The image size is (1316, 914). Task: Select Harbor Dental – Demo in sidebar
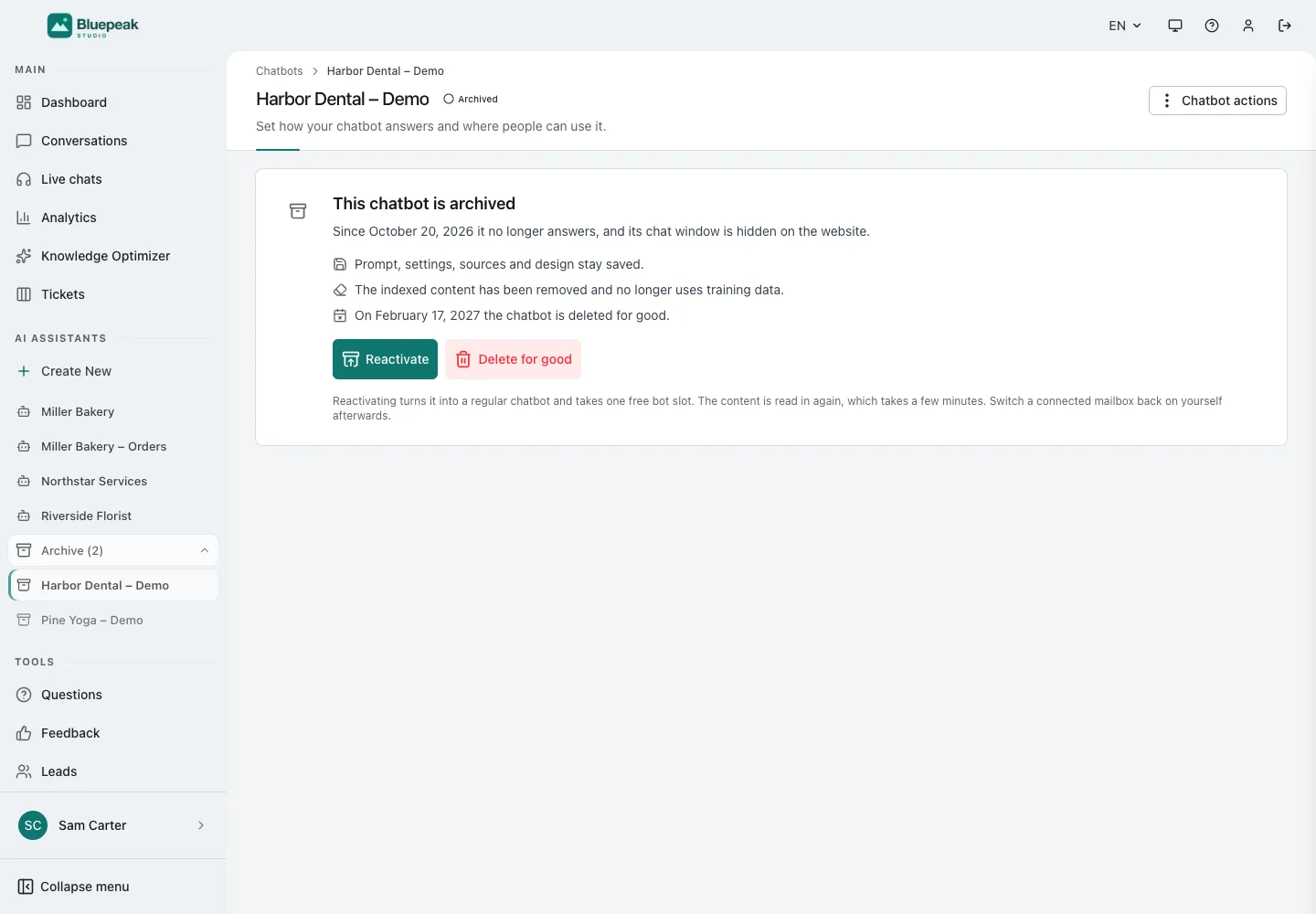tap(113, 585)
